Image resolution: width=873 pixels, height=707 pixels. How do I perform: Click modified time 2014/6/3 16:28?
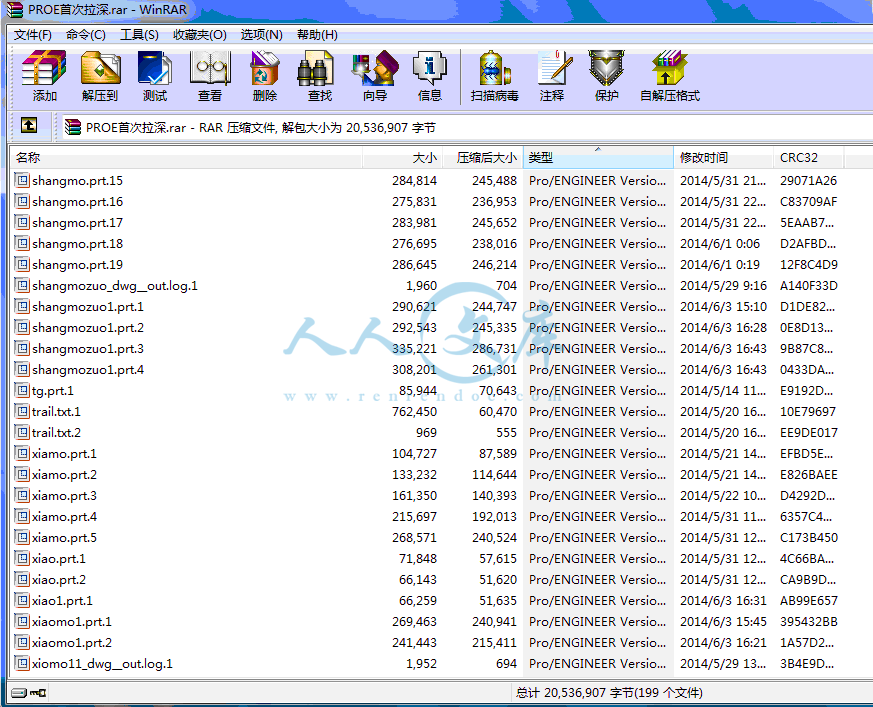(723, 327)
